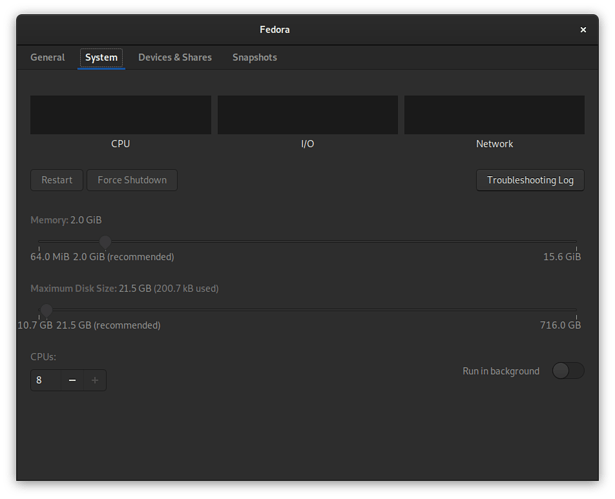Click the 64.0 MiB minimum label
Viewport: 615px width, 499px height.
(x=50, y=257)
